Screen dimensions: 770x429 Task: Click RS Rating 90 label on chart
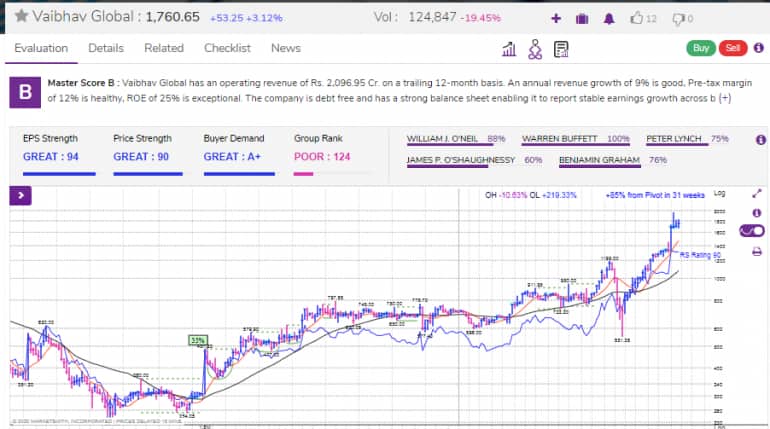coord(700,255)
